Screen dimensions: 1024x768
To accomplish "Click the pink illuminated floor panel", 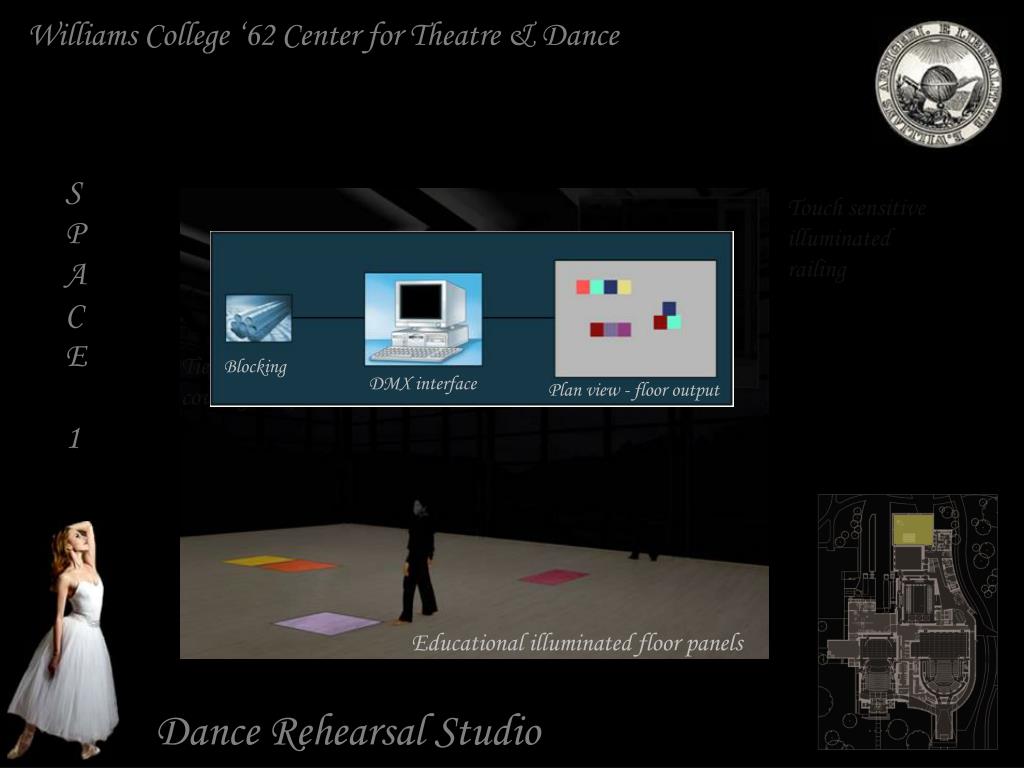I will [553, 576].
